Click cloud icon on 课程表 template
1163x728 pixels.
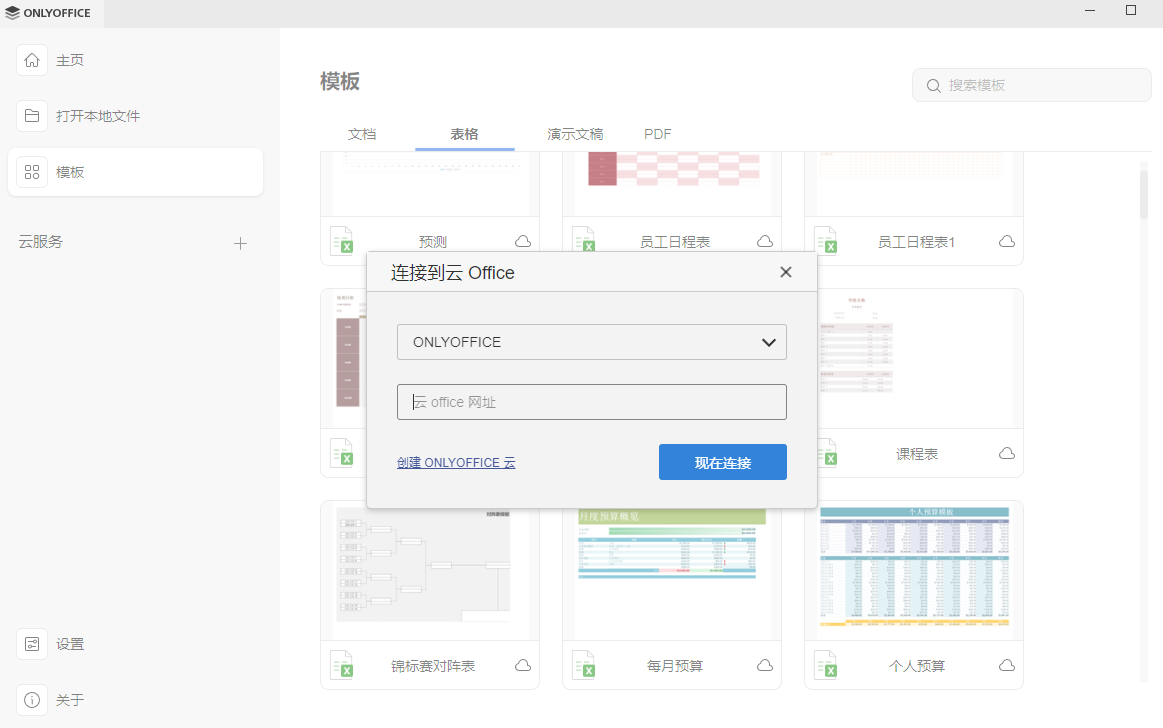[x=1006, y=454]
